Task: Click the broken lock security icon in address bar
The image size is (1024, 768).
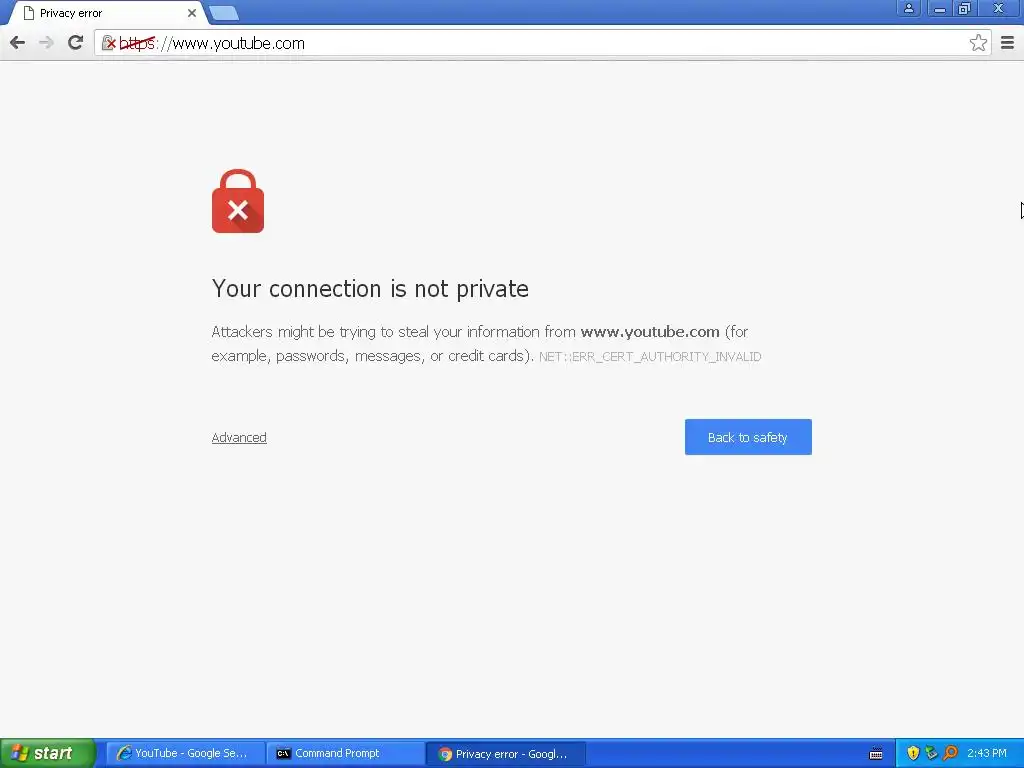Action: point(109,43)
